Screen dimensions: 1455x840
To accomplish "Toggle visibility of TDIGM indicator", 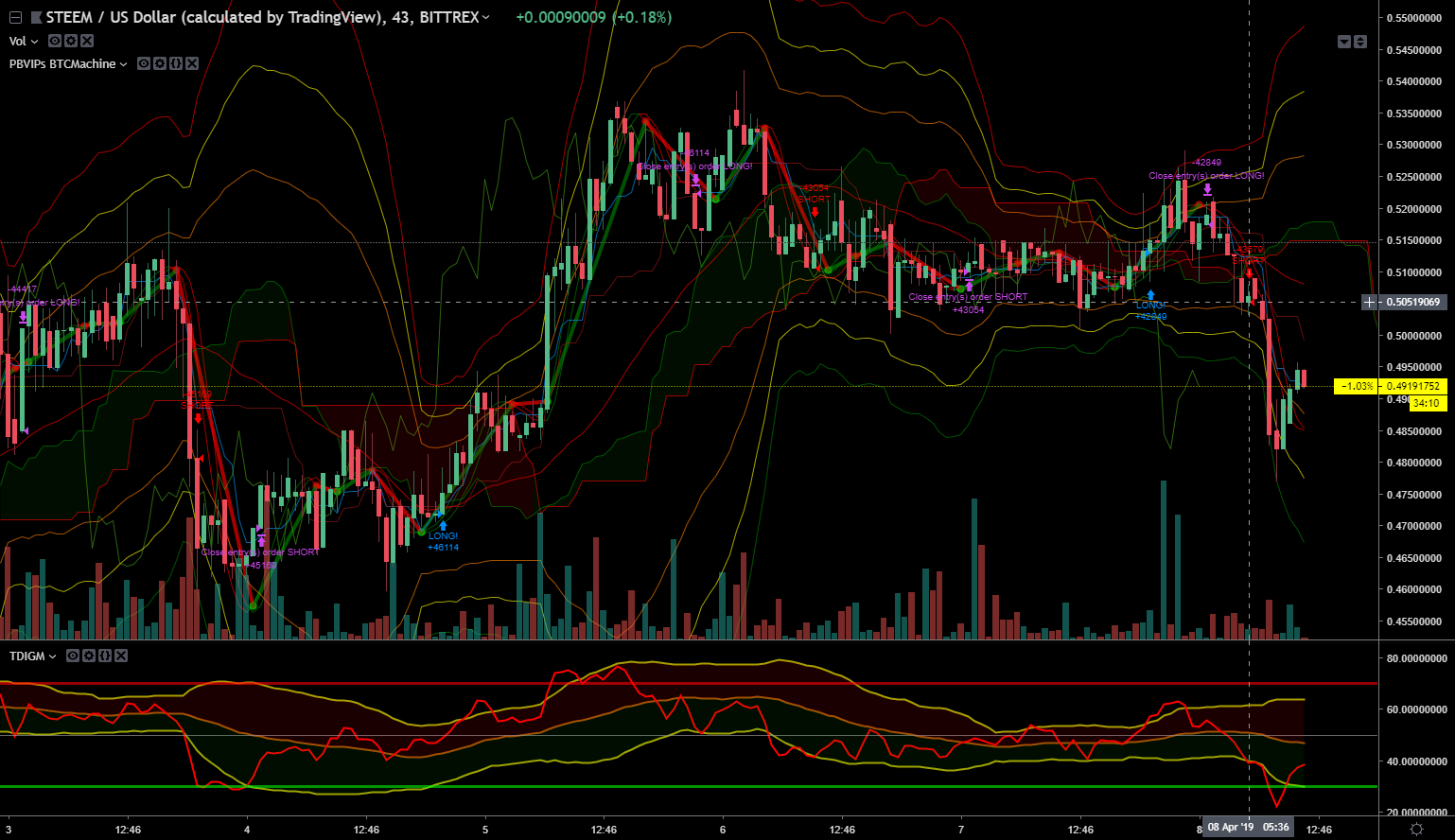I will 73,656.
